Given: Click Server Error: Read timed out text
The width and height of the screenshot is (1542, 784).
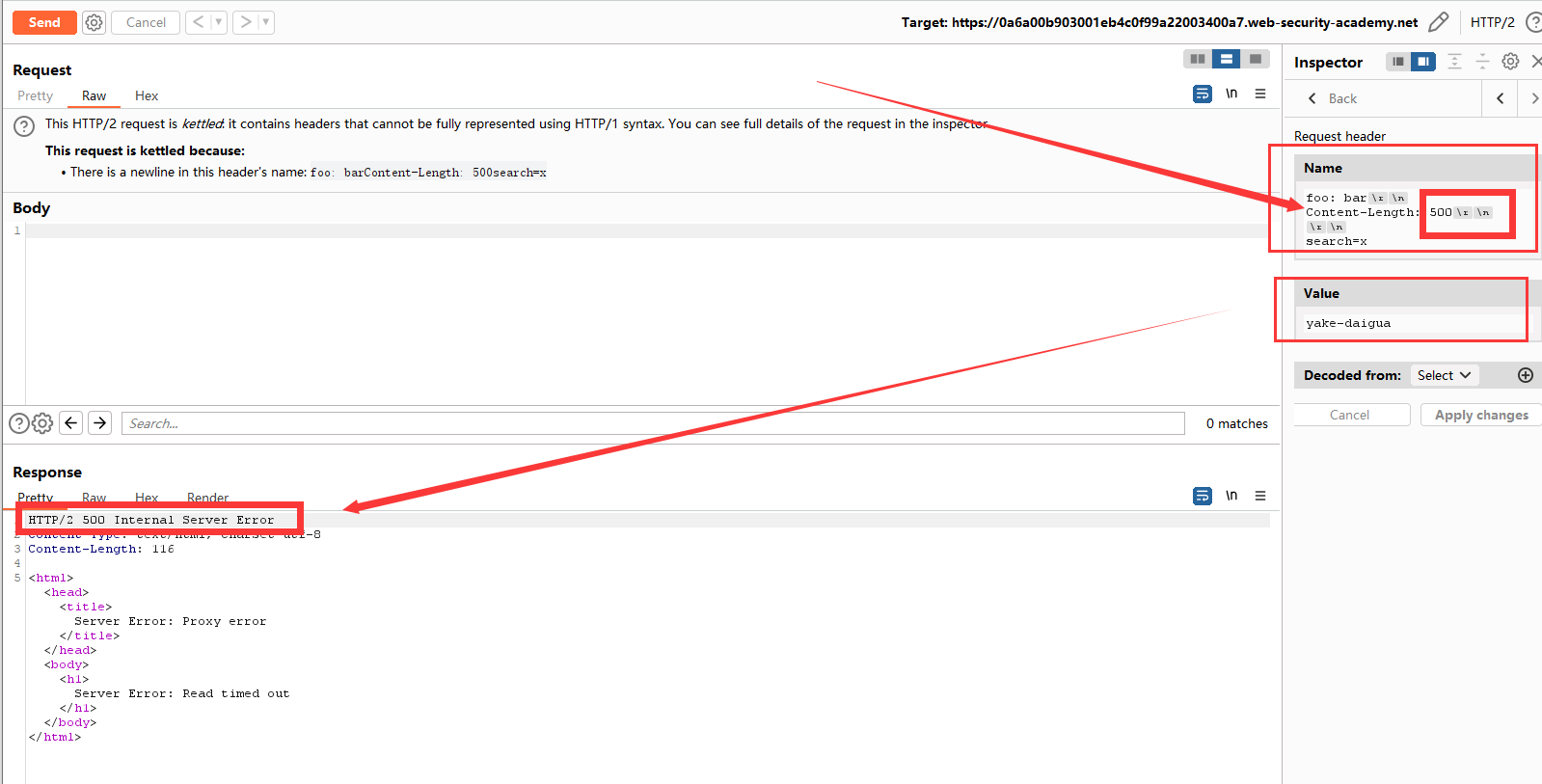Looking at the screenshot, I should (x=182, y=693).
